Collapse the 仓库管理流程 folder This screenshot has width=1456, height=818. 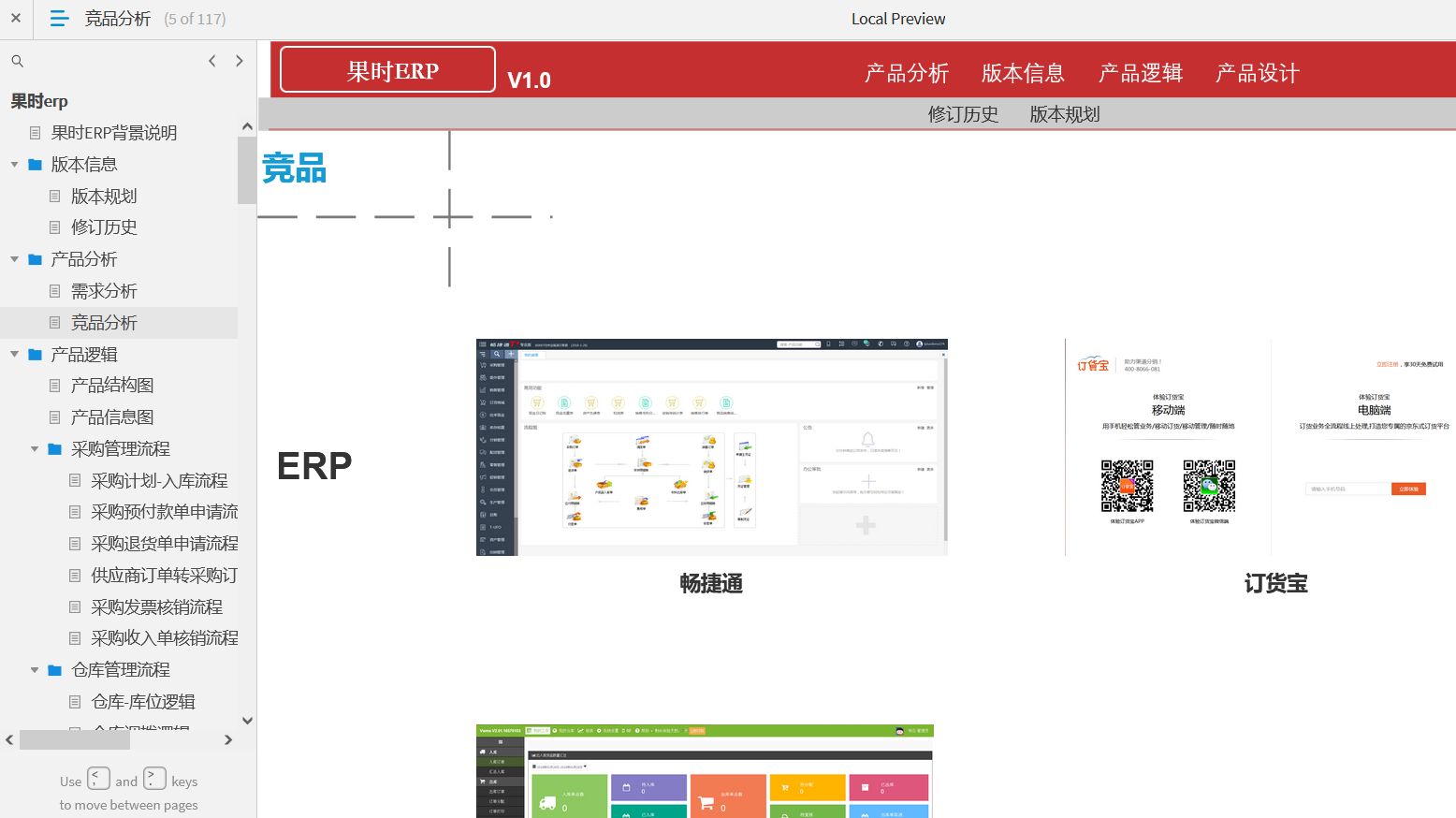tap(35, 670)
